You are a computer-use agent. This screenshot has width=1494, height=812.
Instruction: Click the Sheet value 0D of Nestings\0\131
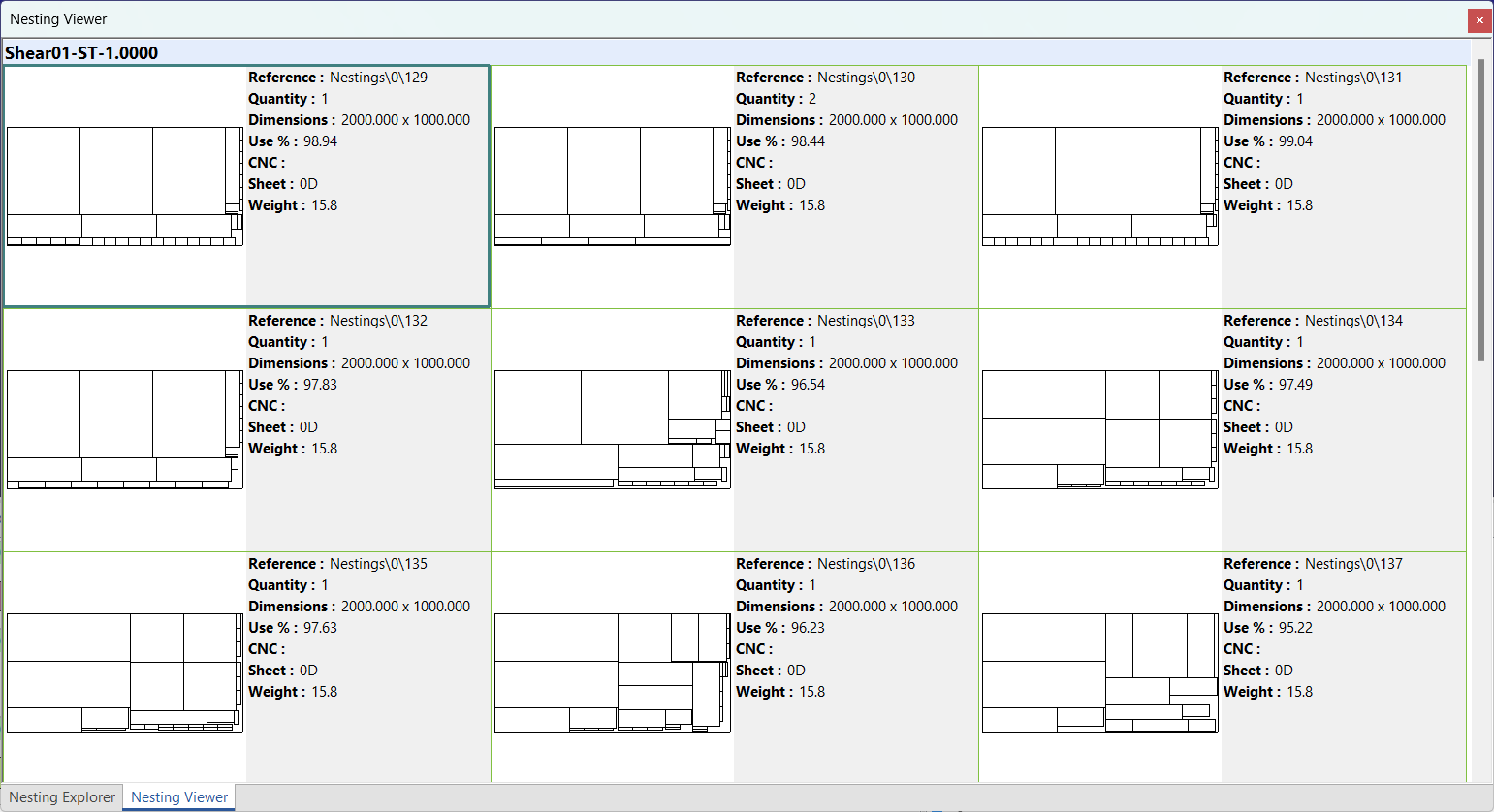[x=1284, y=184]
